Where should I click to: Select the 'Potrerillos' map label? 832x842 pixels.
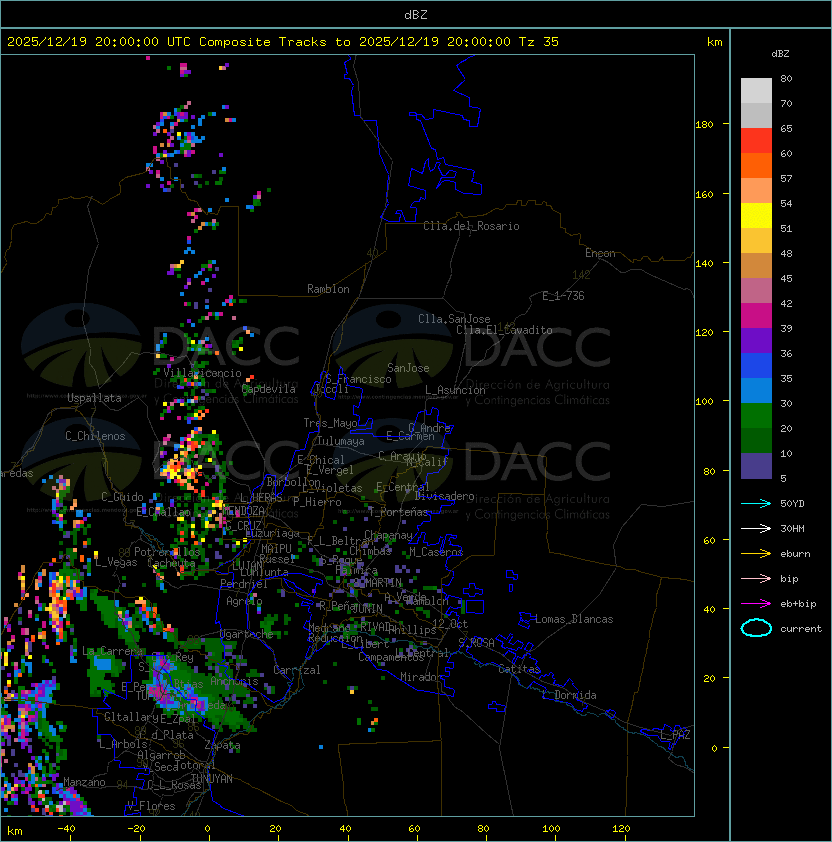167,552
